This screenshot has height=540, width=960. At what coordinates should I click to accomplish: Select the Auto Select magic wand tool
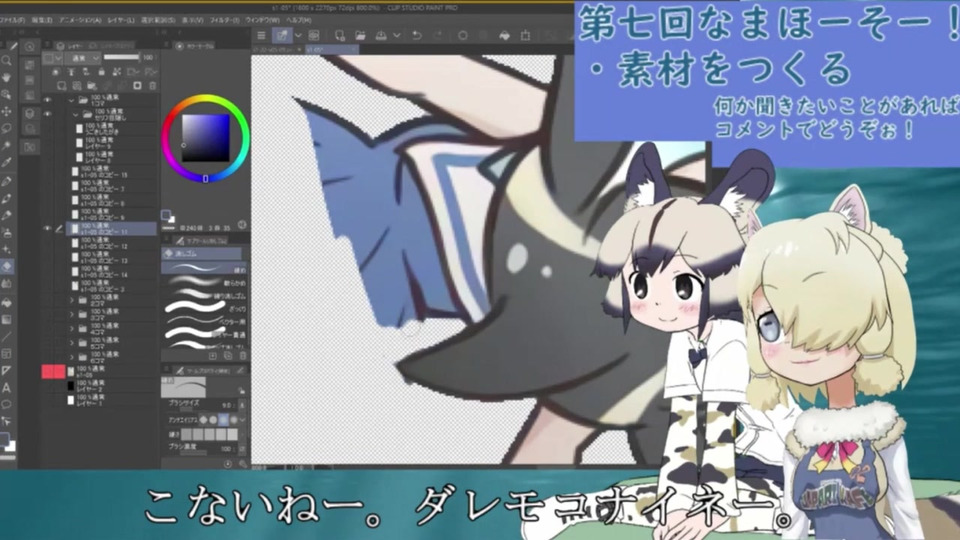[7, 146]
